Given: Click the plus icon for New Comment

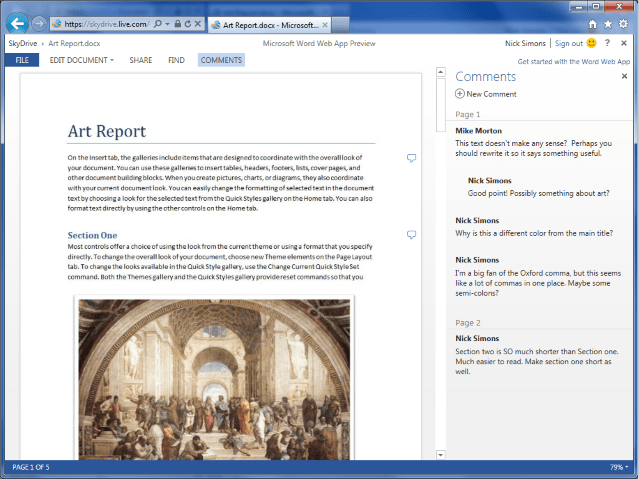Looking at the screenshot, I should point(460,94).
